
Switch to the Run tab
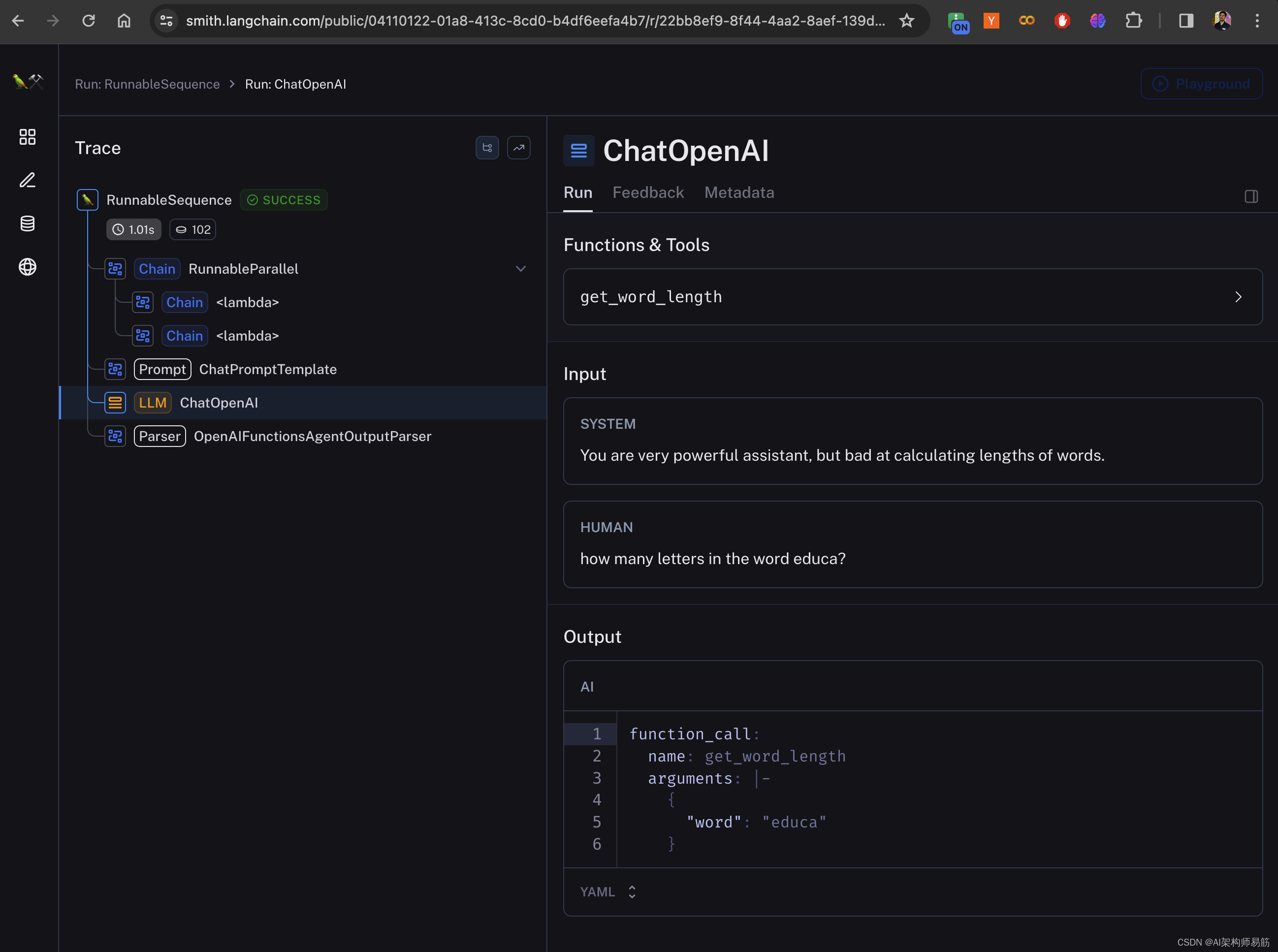[578, 192]
